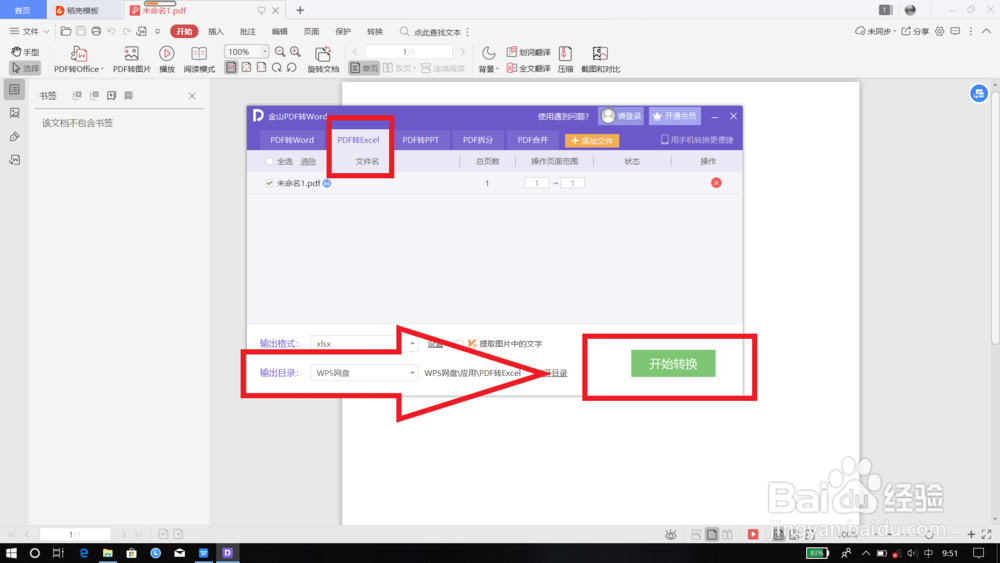The image size is (1000, 563).
Task: Click the 划词翻译 translate tool
Action: pos(528,52)
